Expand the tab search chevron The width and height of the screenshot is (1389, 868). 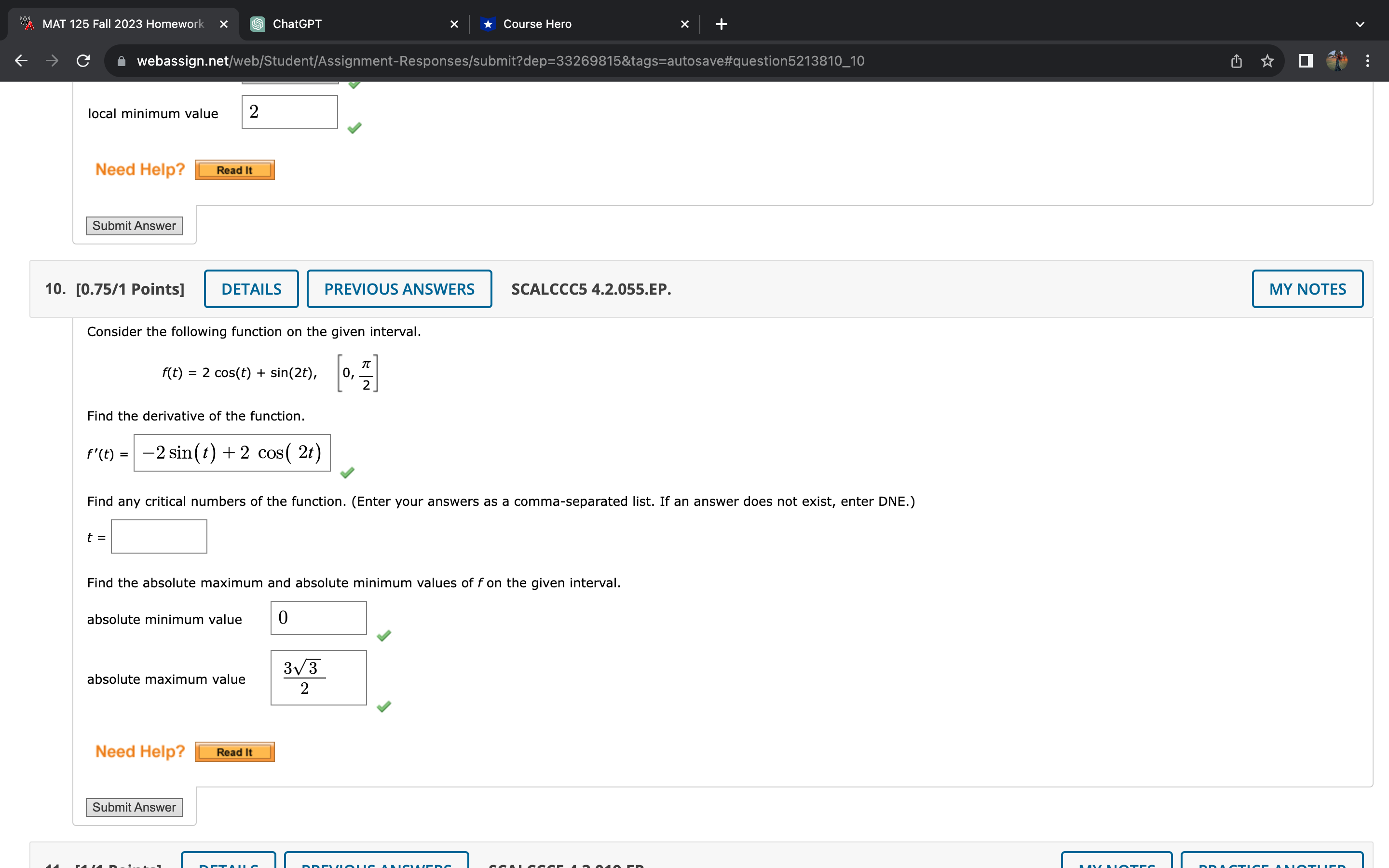pyautogui.click(x=1359, y=24)
